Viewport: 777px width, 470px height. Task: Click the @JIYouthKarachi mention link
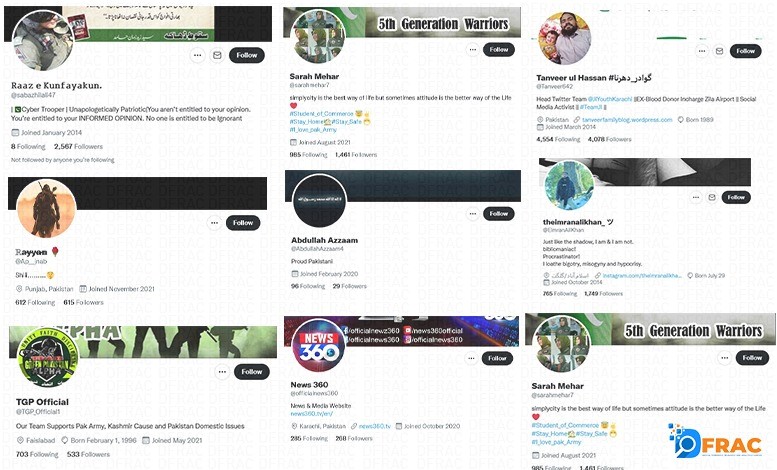point(610,99)
